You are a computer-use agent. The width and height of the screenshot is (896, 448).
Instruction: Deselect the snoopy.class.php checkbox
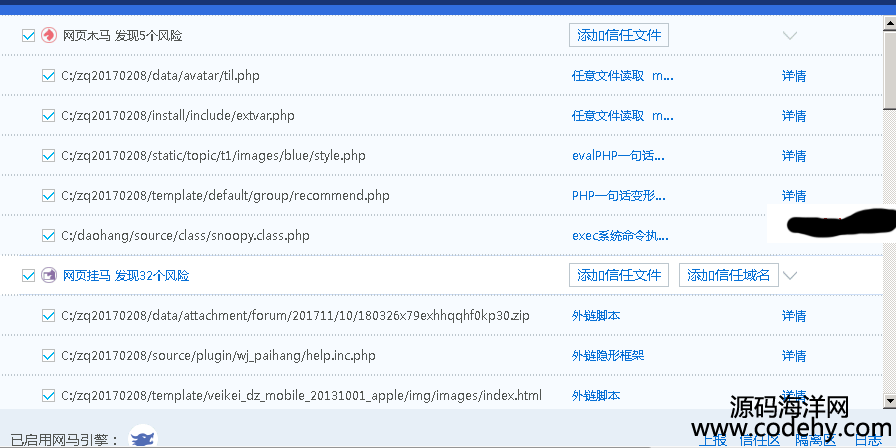pos(48,235)
